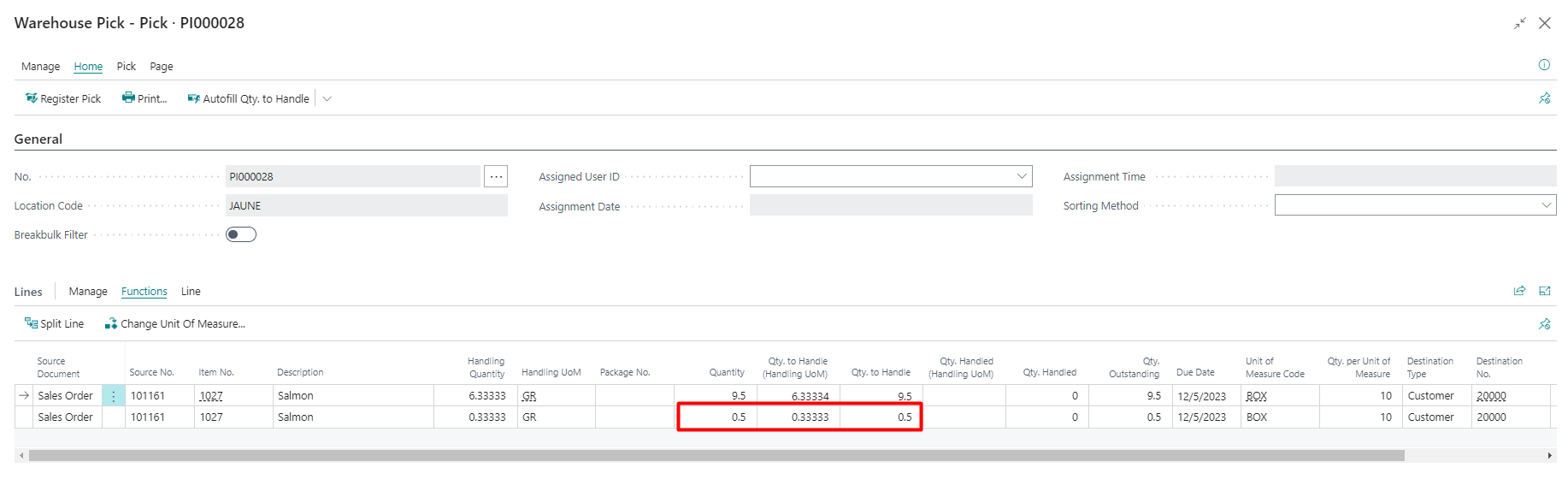
Task: Close the Warehouse Pick page
Action: [x=1545, y=23]
